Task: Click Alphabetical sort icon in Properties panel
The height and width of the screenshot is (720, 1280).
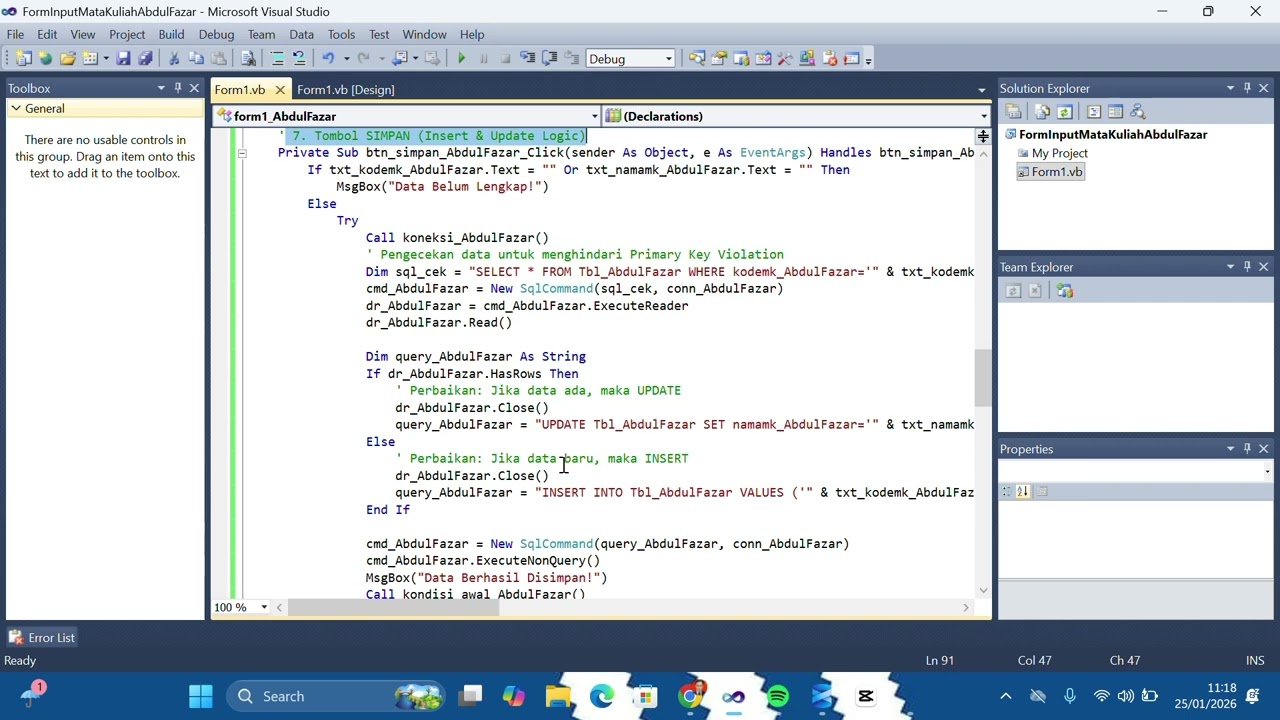Action: point(1023,491)
